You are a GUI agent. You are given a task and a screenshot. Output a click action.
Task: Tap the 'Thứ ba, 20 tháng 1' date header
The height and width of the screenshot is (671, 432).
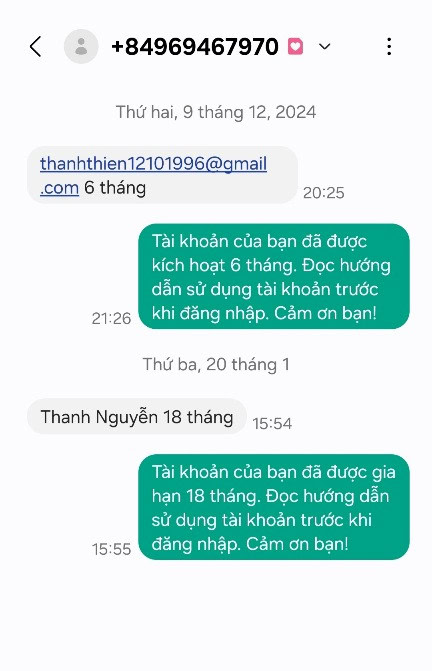[216, 365]
